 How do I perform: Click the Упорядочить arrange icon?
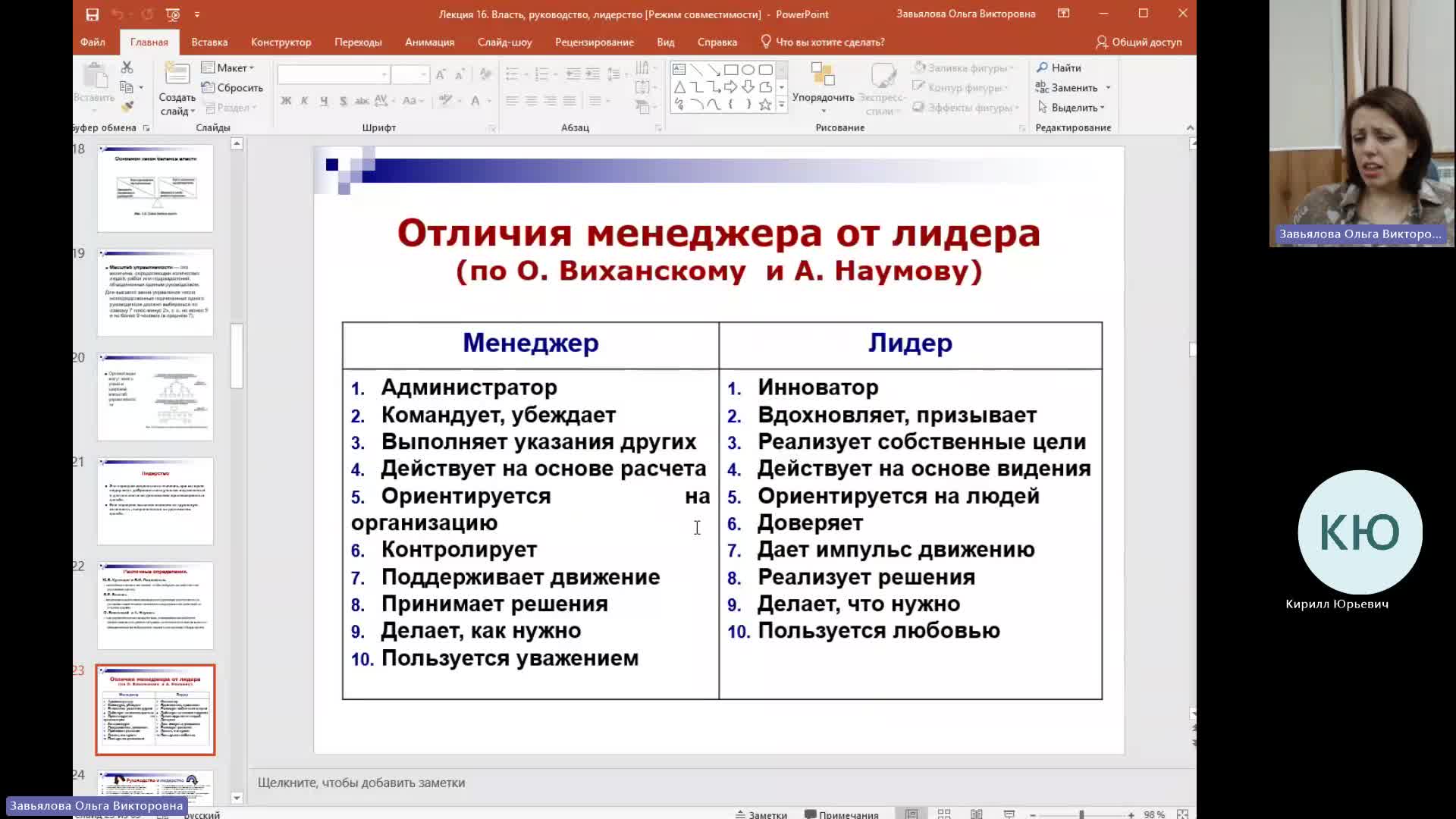(823, 75)
